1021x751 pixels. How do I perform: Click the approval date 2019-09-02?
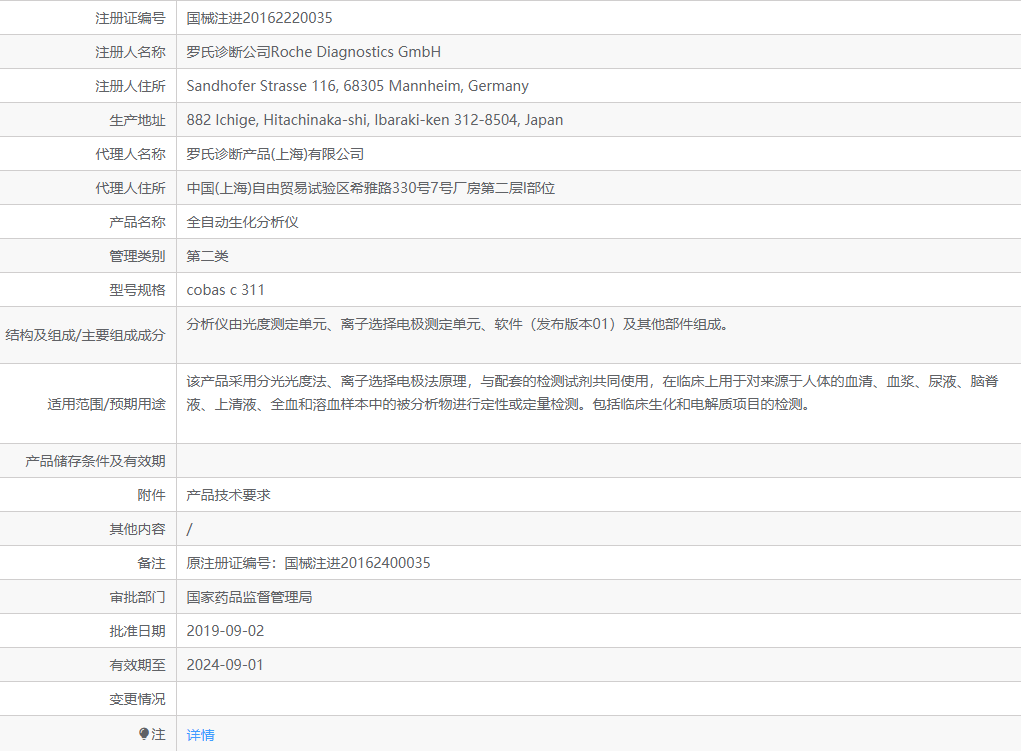[225, 631]
